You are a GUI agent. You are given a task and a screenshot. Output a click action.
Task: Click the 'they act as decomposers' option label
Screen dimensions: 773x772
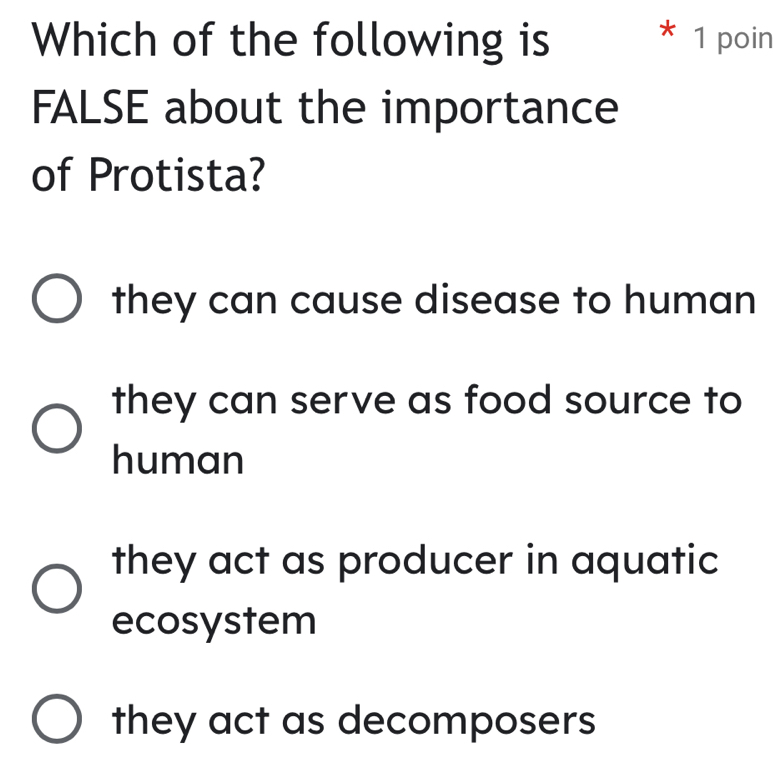tap(354, 720)
